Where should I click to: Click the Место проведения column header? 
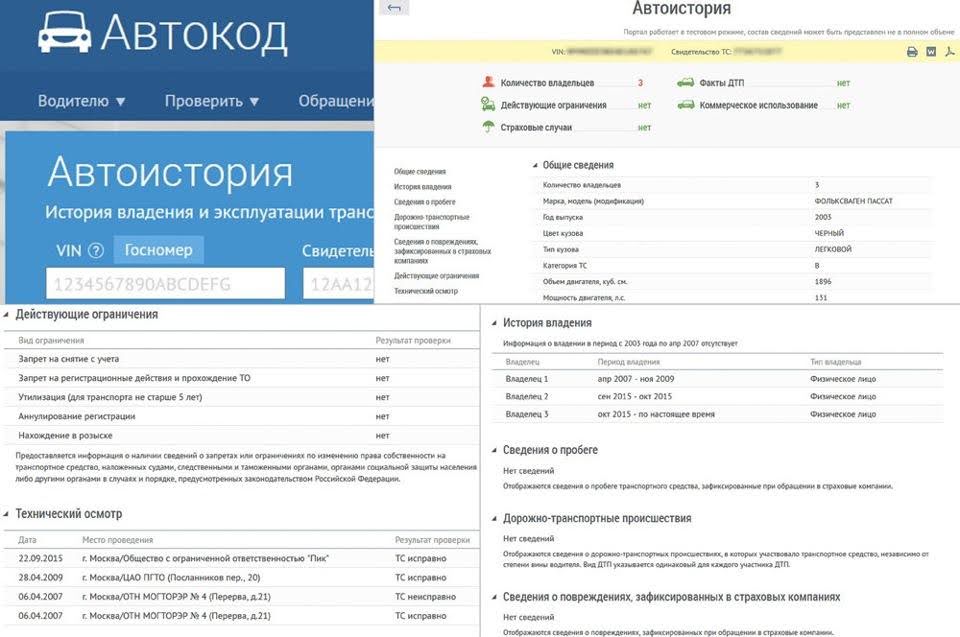coord(118,540)
